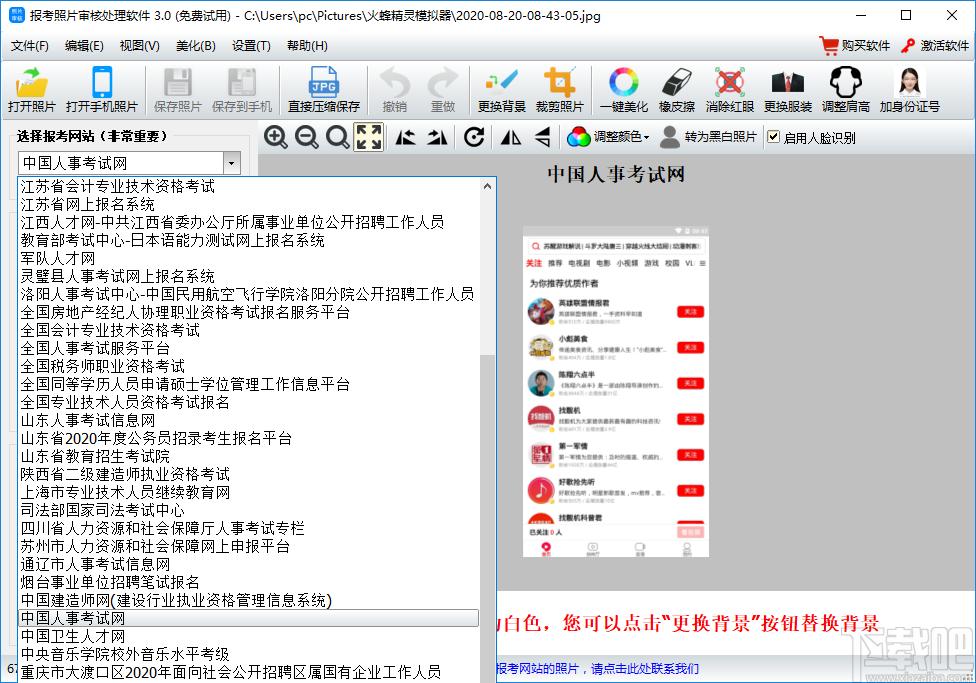This screenshot has width=976, height=683.
Task: Zoom out with the minus magnifier
Action: click(306, 136)
